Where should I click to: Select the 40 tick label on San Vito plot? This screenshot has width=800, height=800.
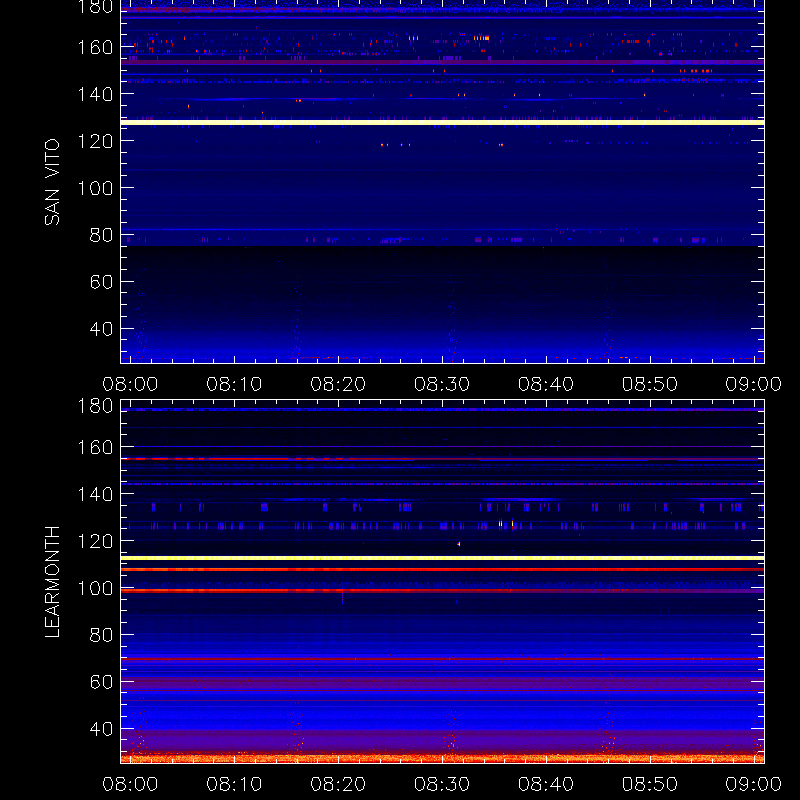coord(101,329)
